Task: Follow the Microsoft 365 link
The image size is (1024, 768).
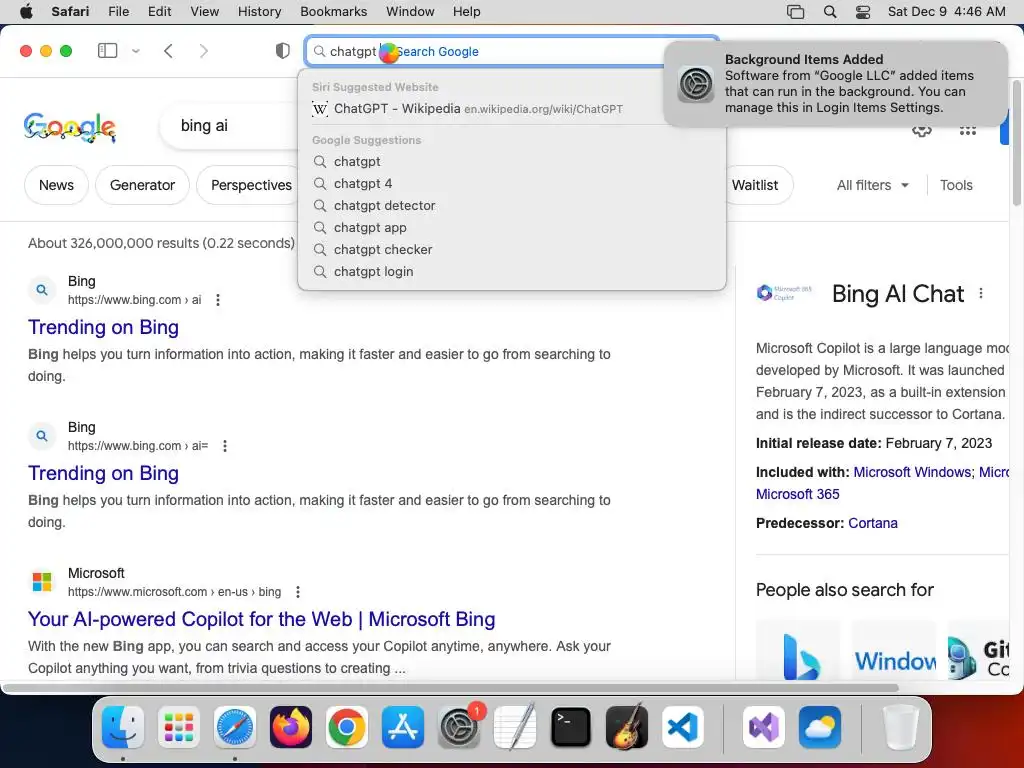Action: [x=797, y=494]
